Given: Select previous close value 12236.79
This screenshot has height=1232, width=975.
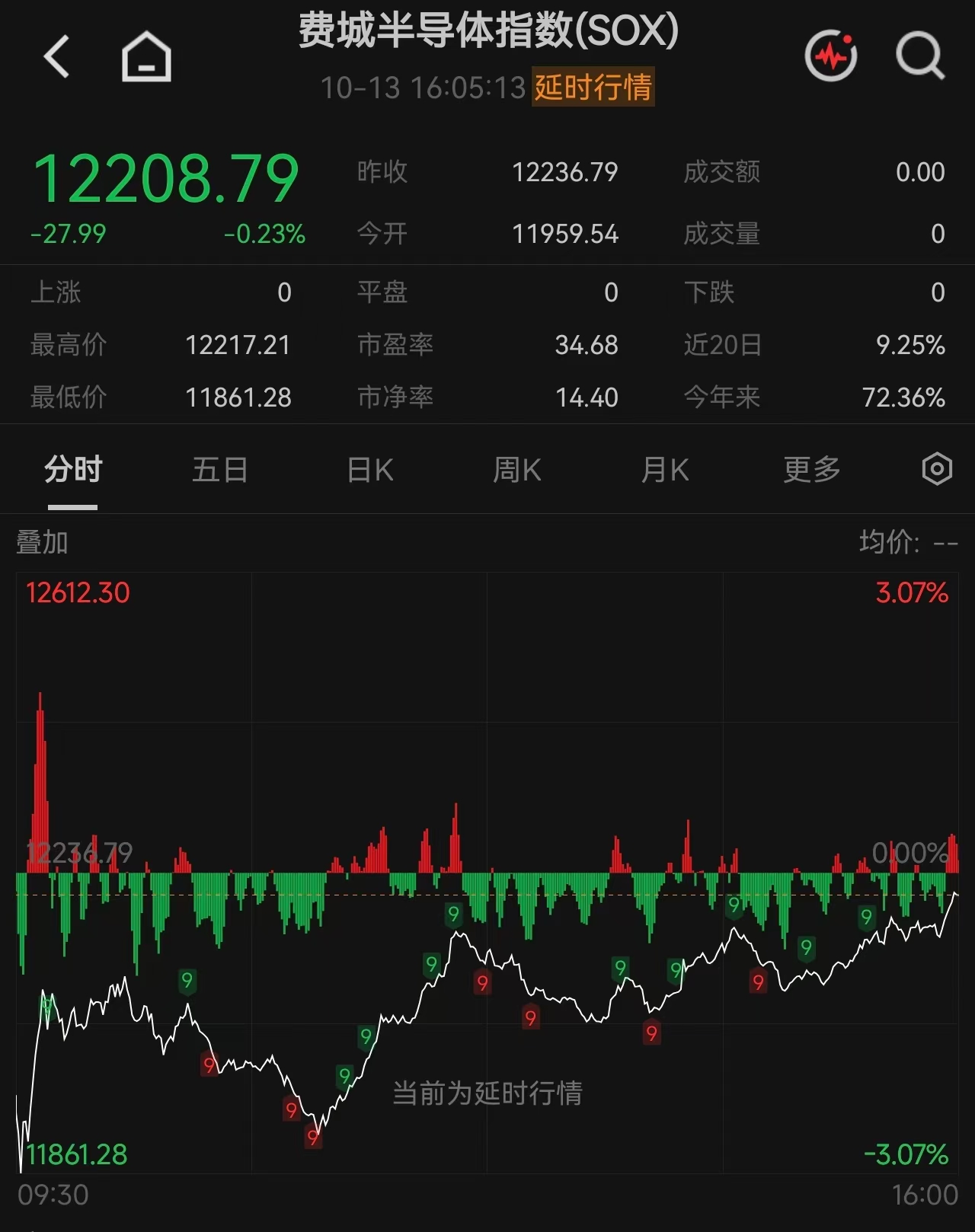Looking at the screenshot, I should pos(564,172).
